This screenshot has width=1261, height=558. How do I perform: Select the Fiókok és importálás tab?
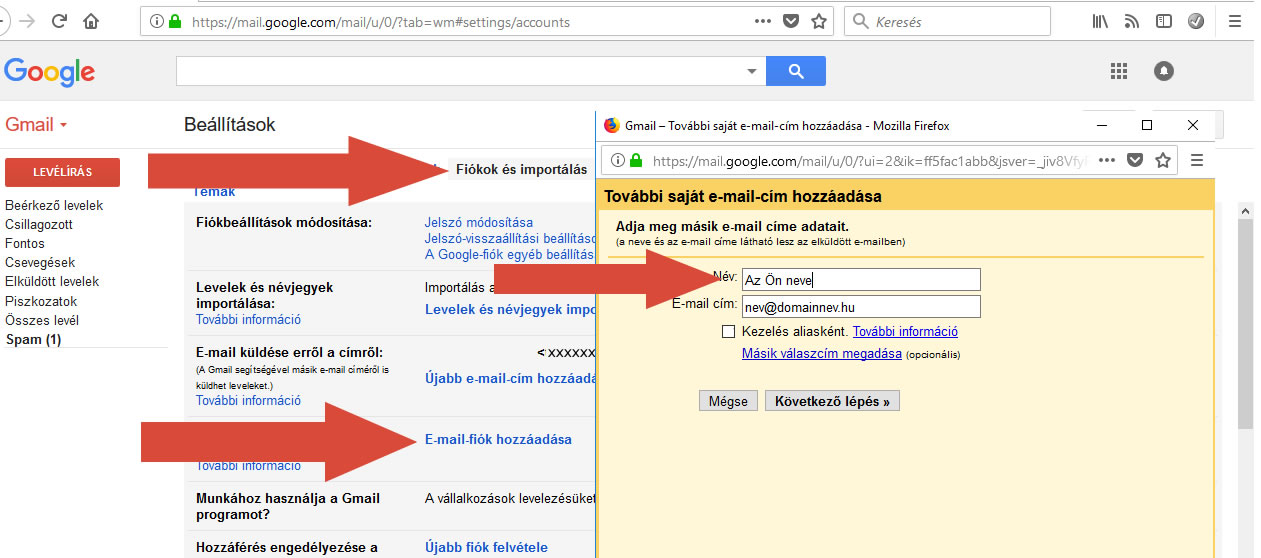point(521,169)
